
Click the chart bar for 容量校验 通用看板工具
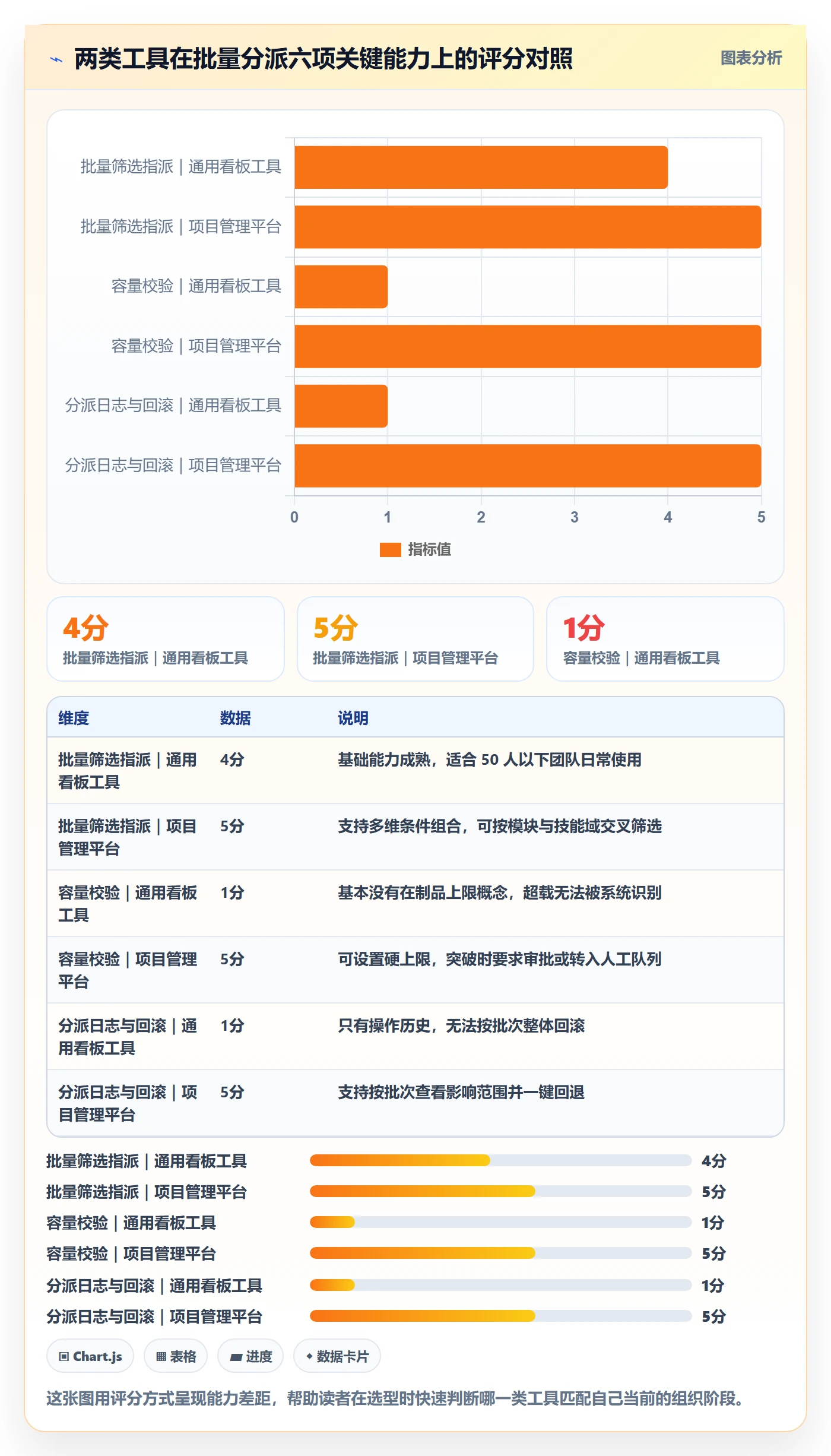pos(341,287)
